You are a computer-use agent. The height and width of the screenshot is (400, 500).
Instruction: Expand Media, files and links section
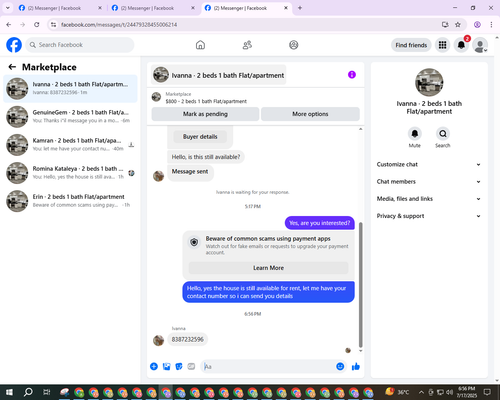(x=429, y=199)
